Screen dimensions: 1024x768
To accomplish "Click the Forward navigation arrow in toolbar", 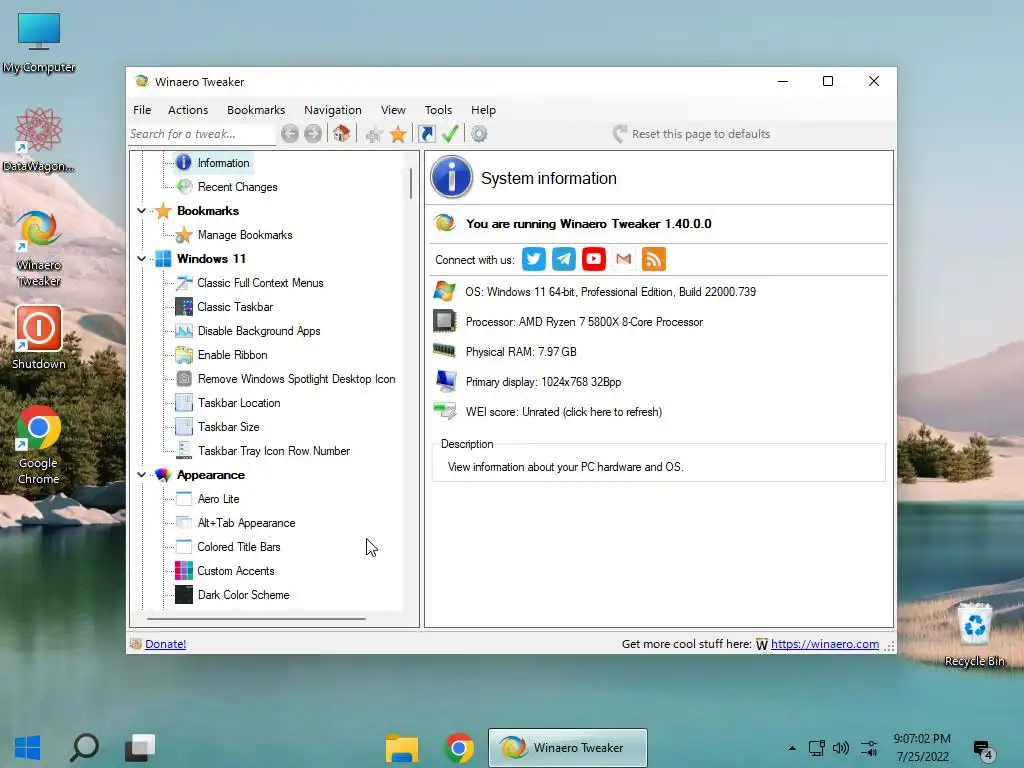I will tap(313, 134).
